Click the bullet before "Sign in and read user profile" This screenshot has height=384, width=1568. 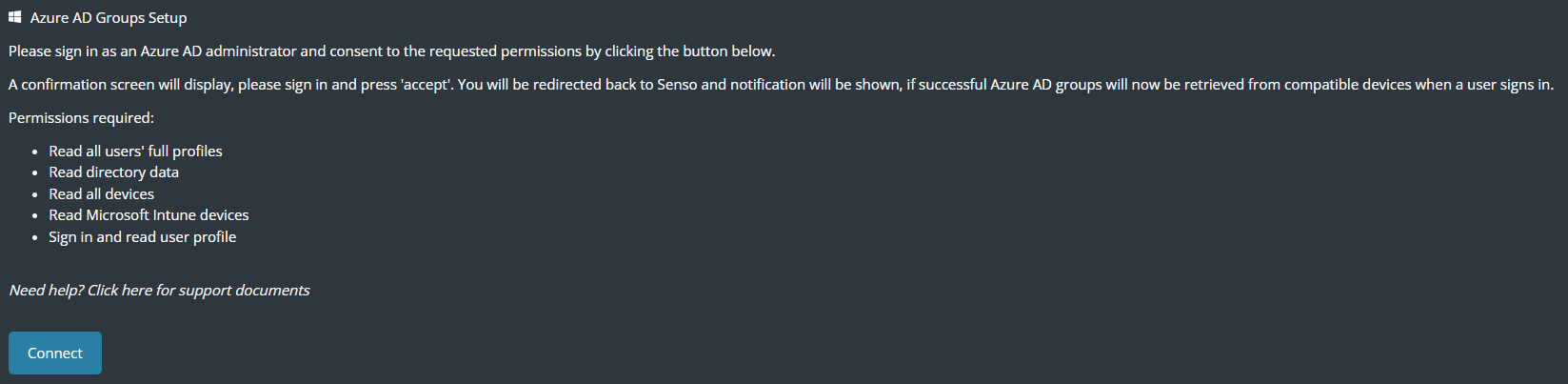tap(35, 237)
